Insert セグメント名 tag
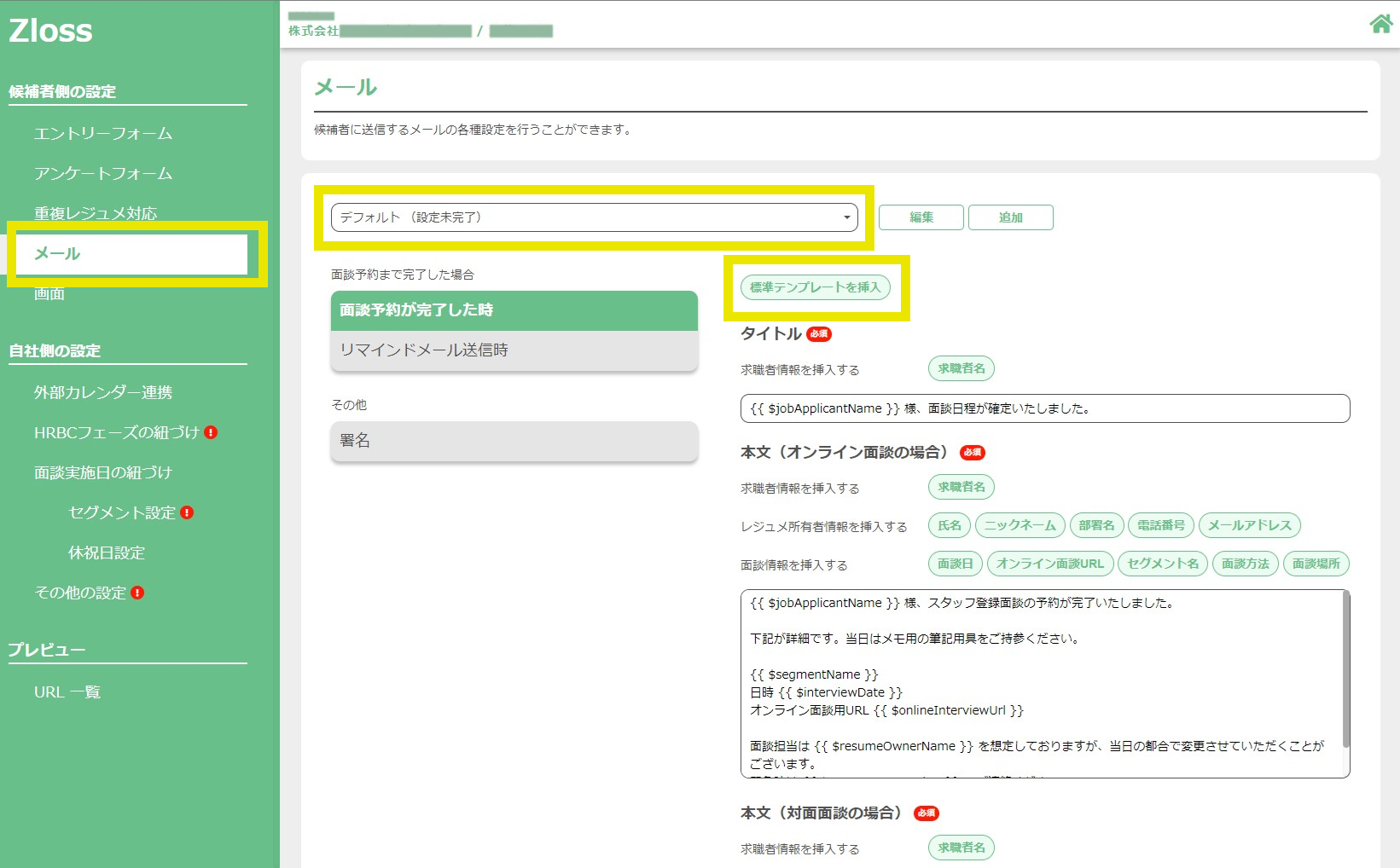Viewport: 1400px width, 868px height. tap(1163, 564)
